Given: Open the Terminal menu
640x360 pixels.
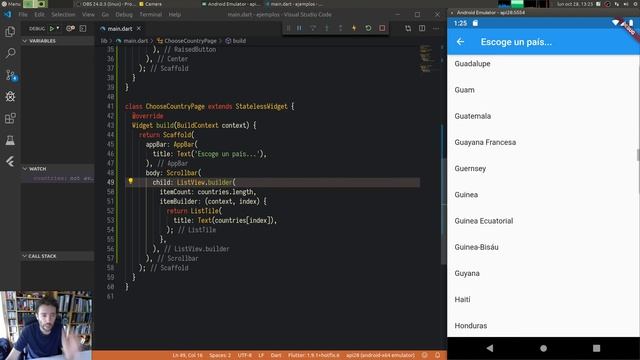Looking at the screenshot, I should coord(151,14).
